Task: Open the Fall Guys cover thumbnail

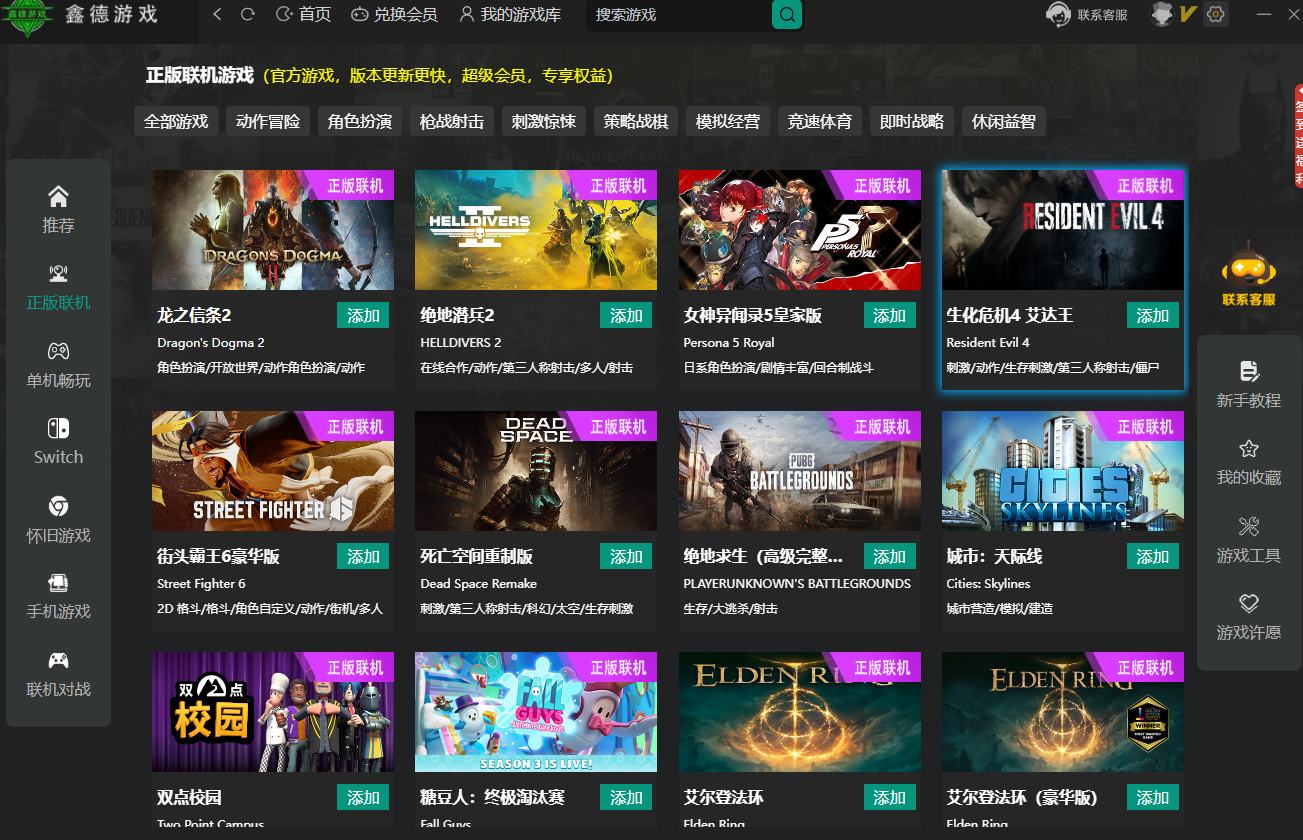Action: tap(536, 712)
